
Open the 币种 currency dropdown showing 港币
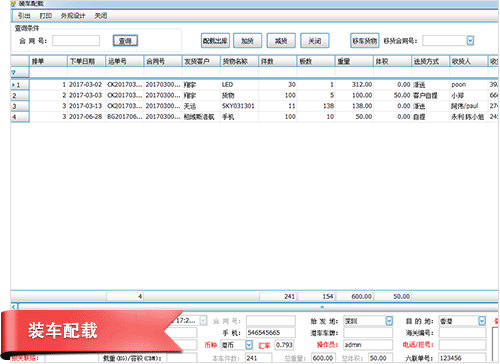point(249,345)
